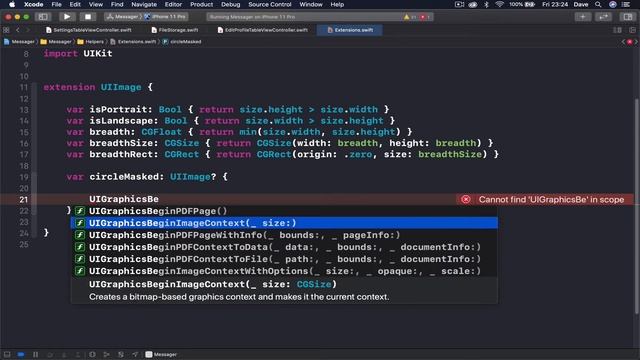This screenshot has height=360, width=640.
Task: Click the error icon on line 21
Action: pyautogui.click(x=466, y=199)
